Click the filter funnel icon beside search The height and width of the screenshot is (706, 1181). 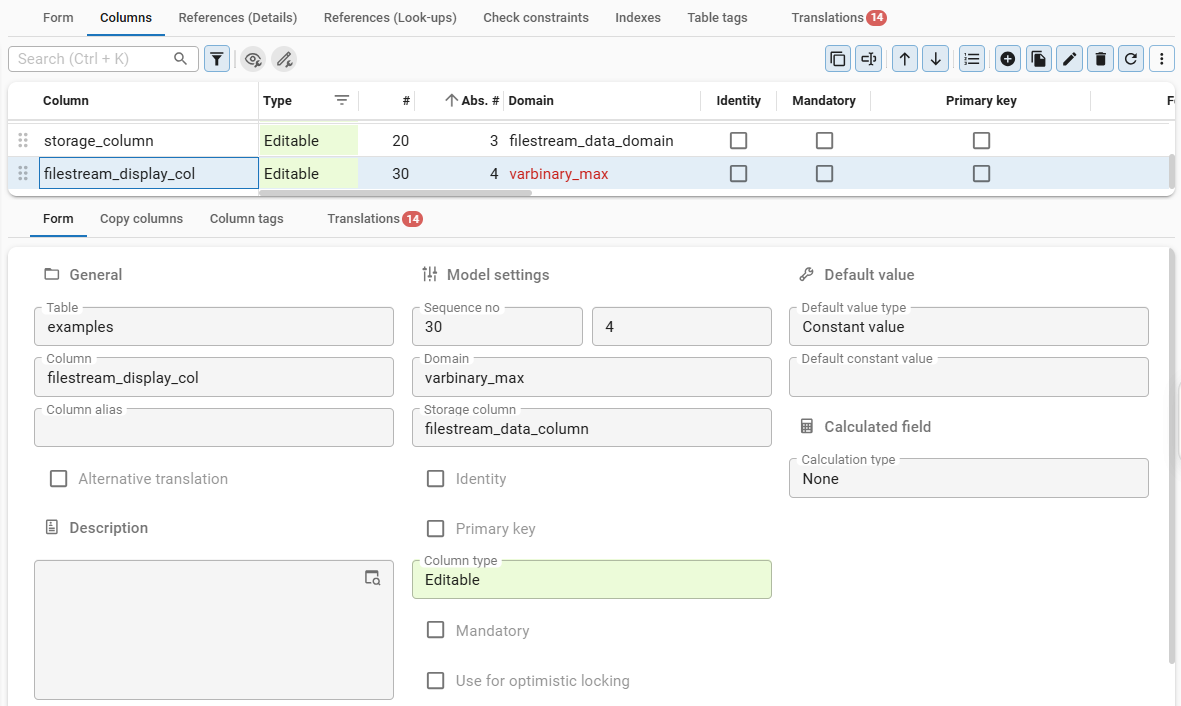tap(217, 59)
